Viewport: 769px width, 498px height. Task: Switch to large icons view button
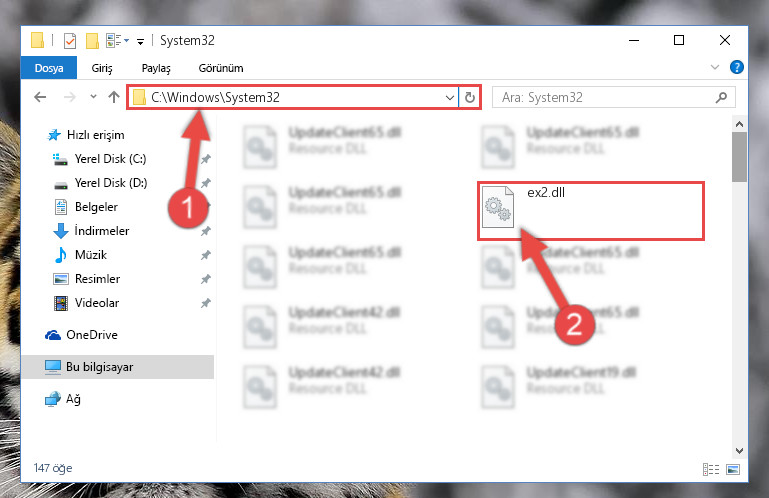coord(733,470)
